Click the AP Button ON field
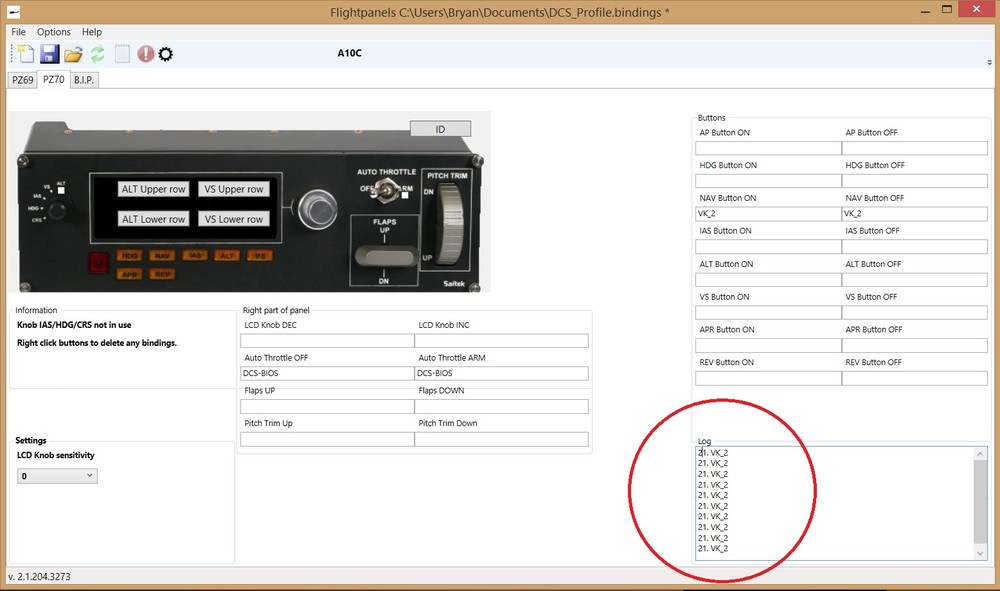Viewport: 1000px width, 591px height. coord(768,148)
